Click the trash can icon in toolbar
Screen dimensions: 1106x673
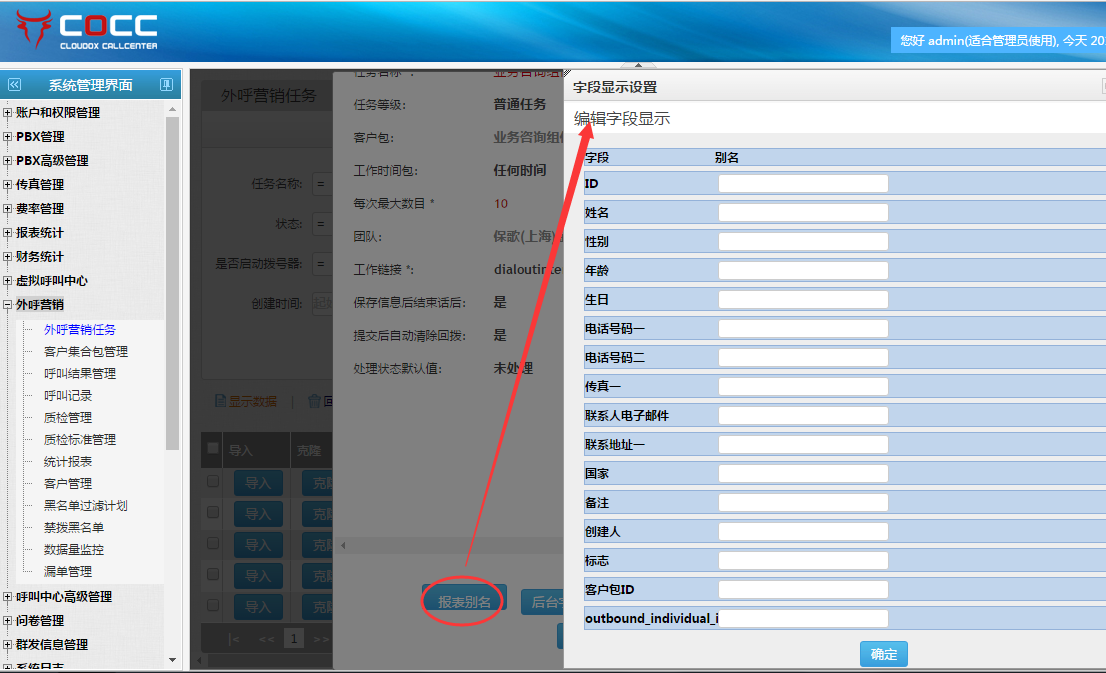click(x=314, y=401)
